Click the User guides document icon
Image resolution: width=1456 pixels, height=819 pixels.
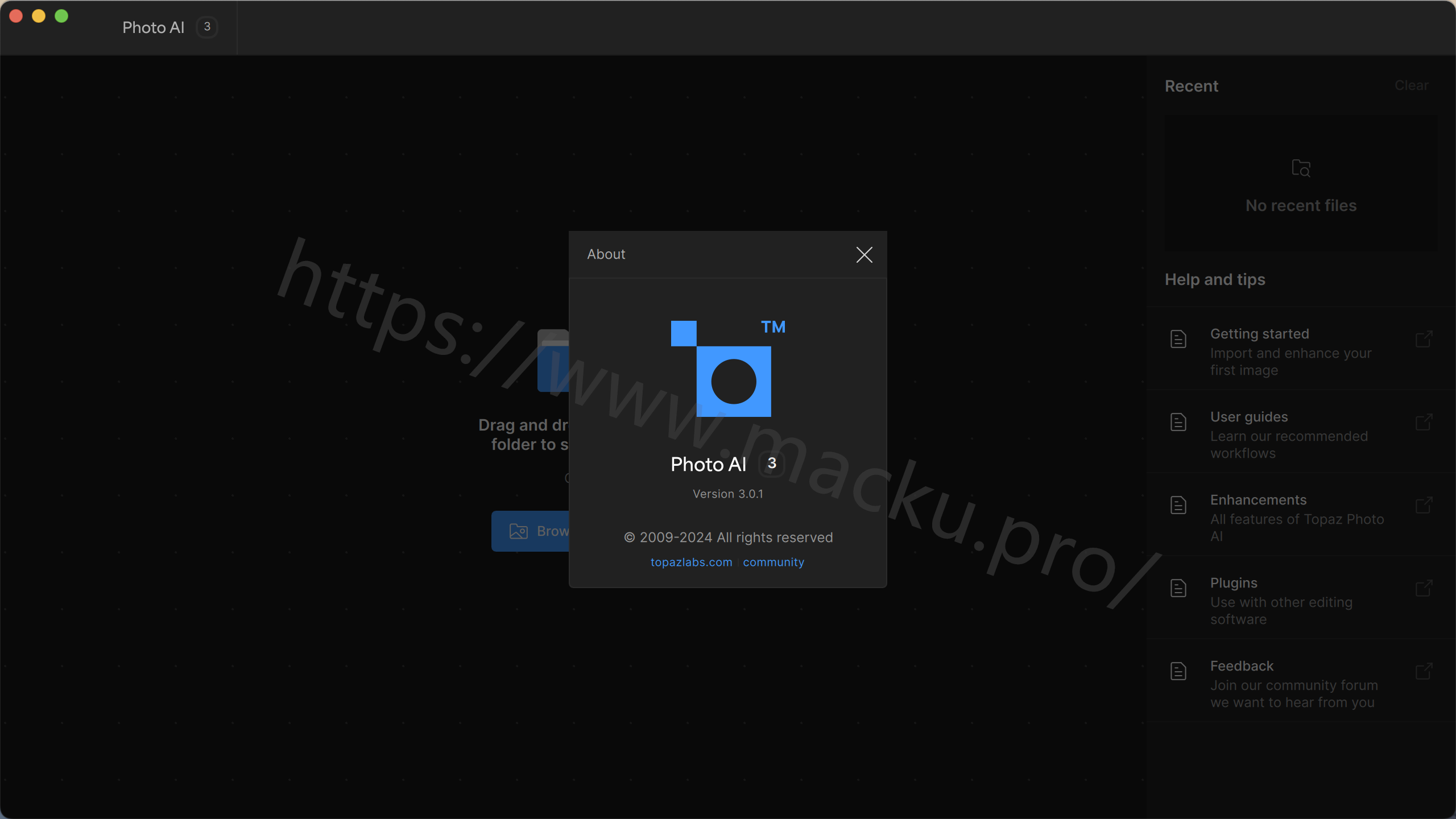click(1178, 422)
